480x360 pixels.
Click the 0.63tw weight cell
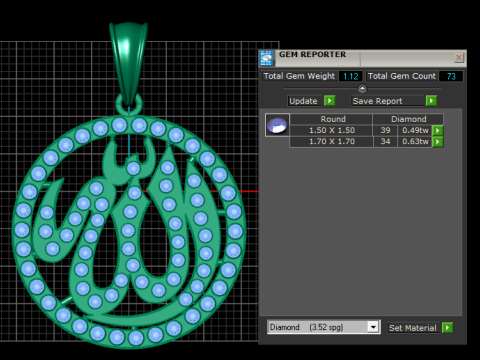[x=415, y=142]
